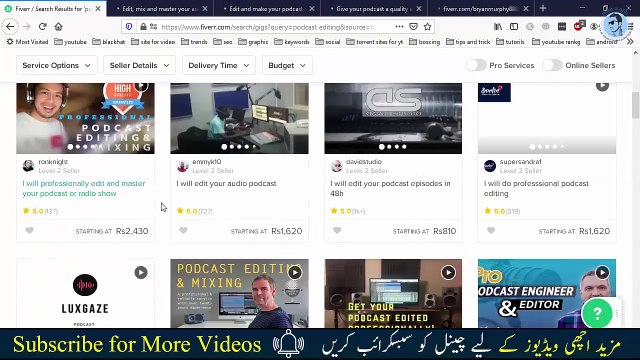The width and height of the screenshot is (640, 360).
Task: Open 'I will edit your audio podcast' gig
Action: pyautogui.click(x=227, y=183)
